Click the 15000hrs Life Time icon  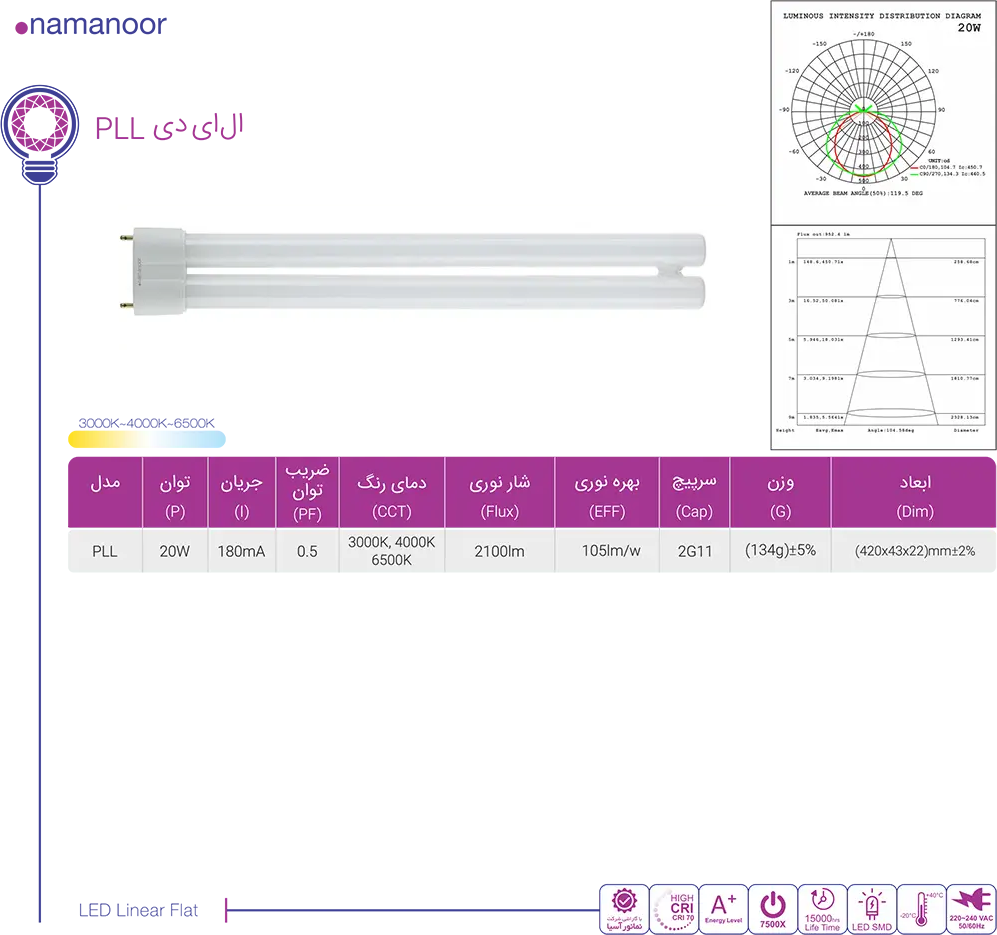pyautogui.click(x=822, y=909)
